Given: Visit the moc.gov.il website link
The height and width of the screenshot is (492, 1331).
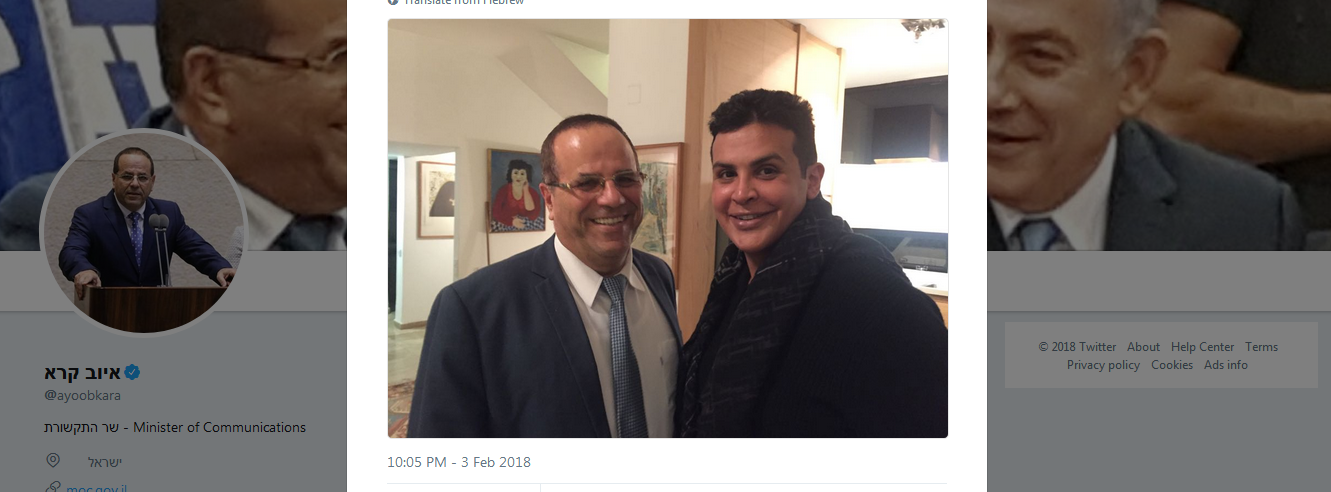Looking at the screenshot, I should click(x=96, y=488).
